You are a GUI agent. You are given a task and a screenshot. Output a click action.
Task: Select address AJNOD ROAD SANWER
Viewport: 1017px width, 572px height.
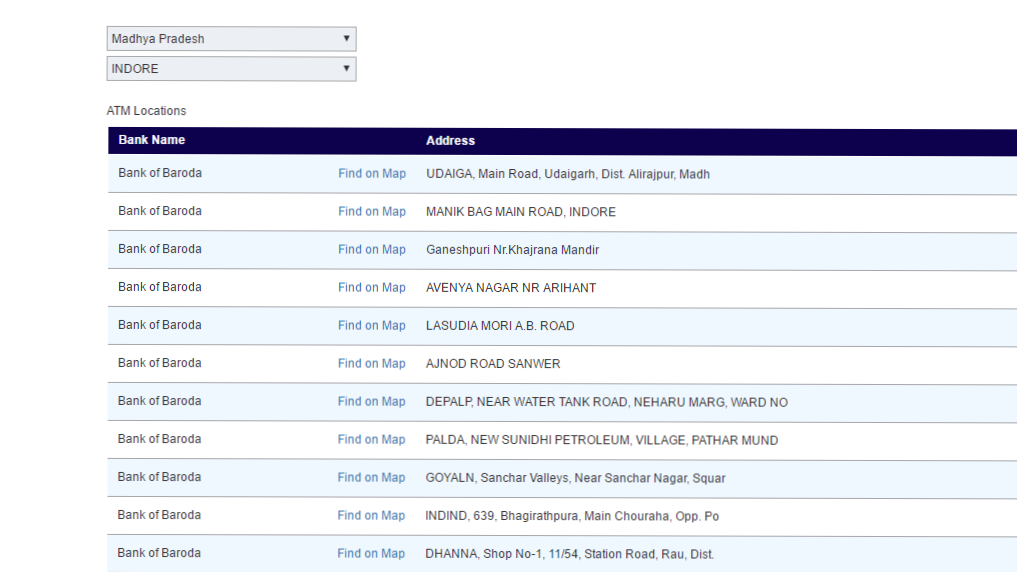coord(493,364)
